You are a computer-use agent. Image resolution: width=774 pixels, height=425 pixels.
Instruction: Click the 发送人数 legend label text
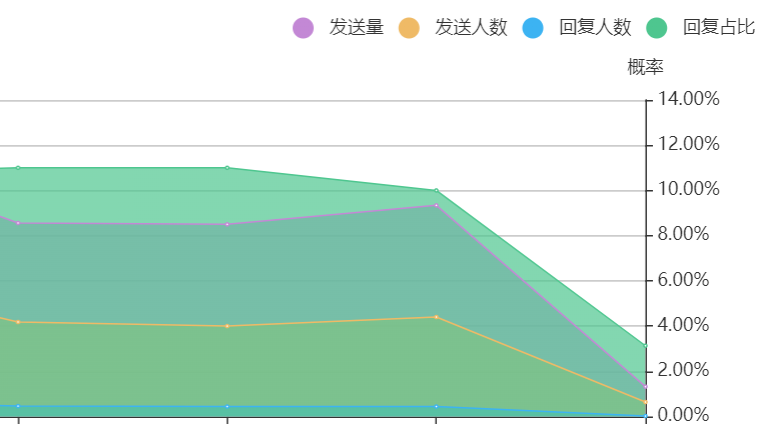click(471, 28)
